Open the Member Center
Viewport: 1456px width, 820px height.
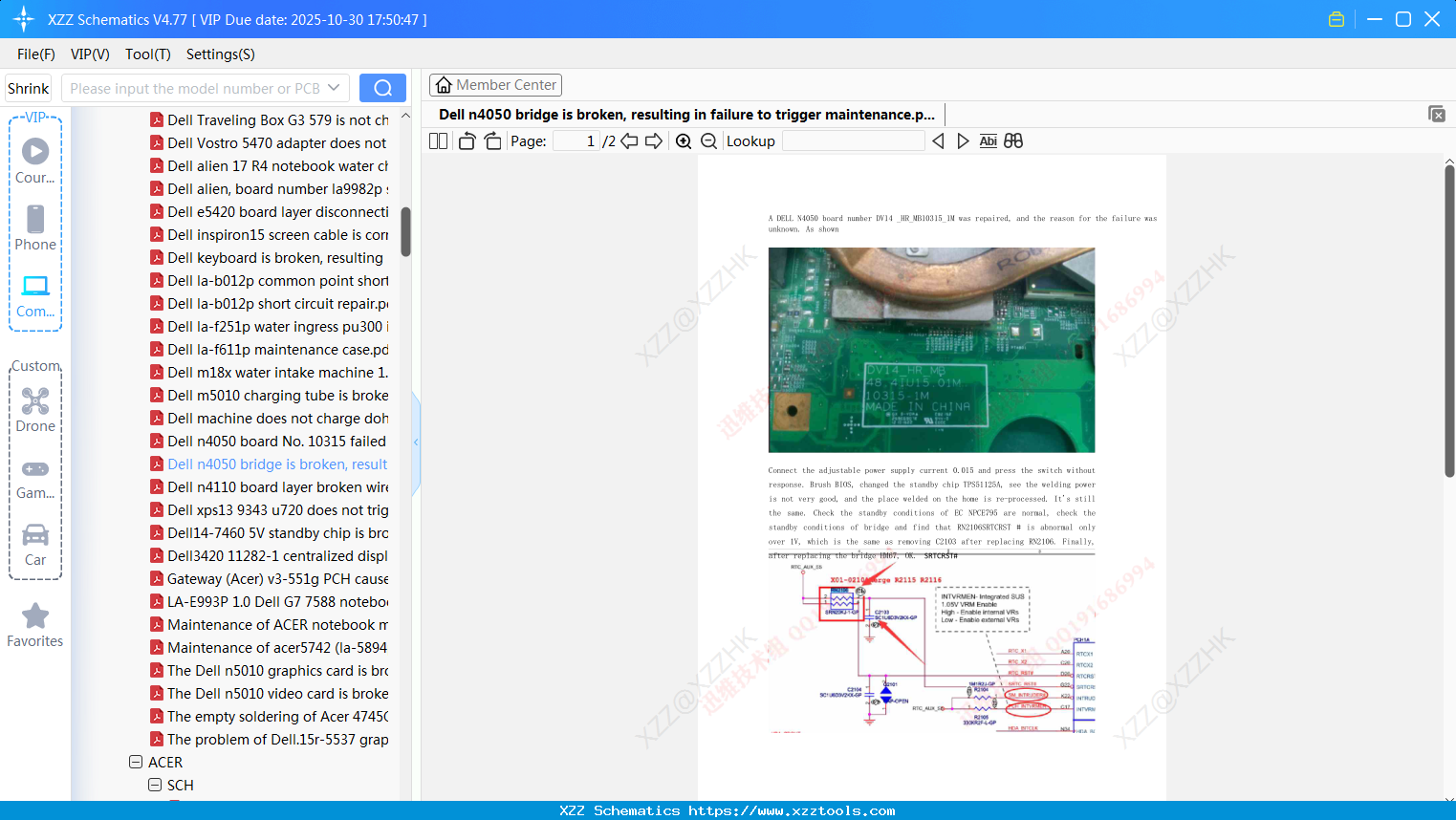click(x=495, y=85)
